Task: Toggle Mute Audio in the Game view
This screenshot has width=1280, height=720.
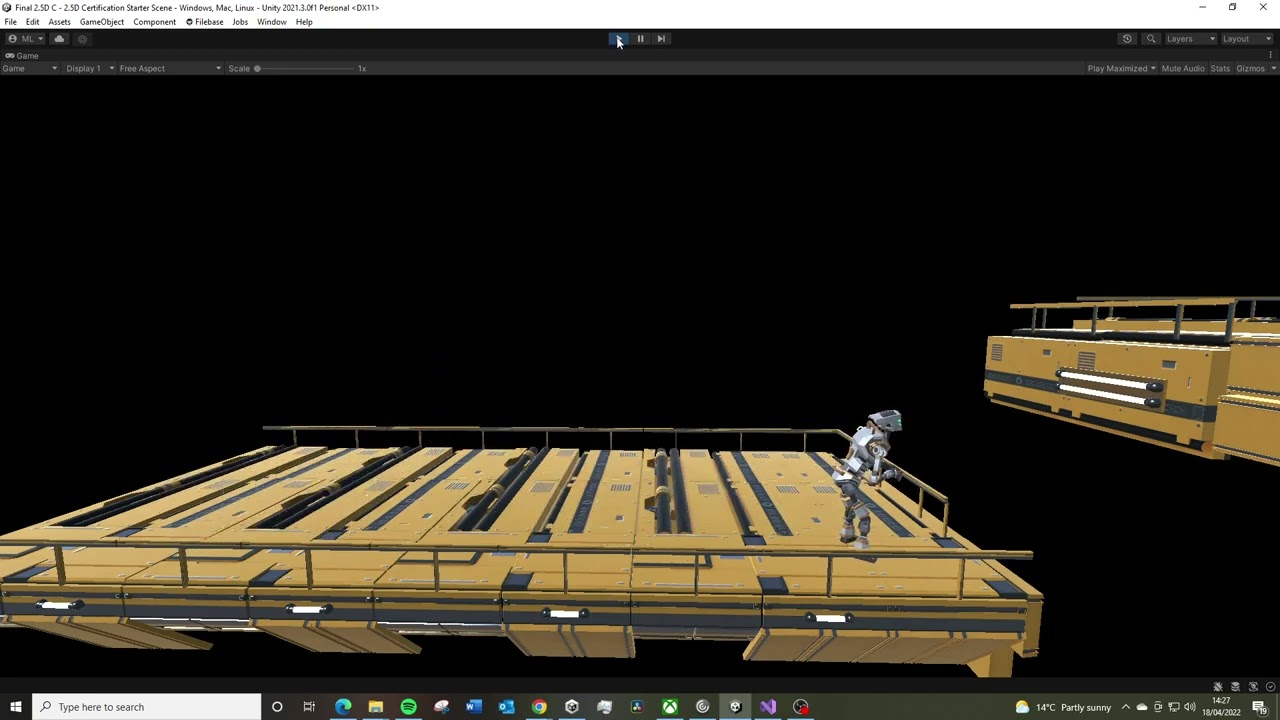Action: pos(1183,68)
